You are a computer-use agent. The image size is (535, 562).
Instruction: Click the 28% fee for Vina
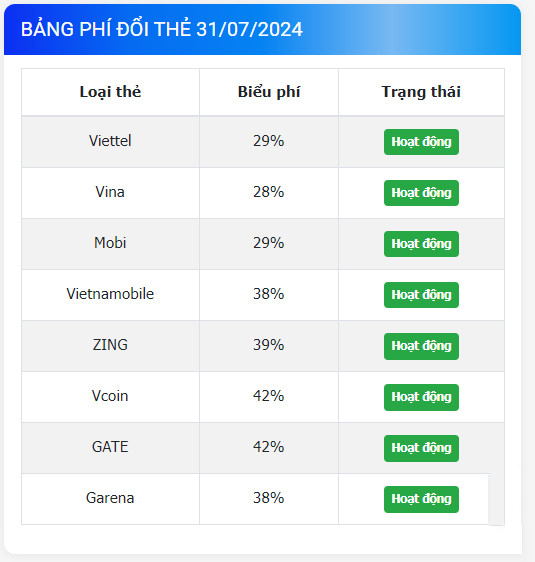click(269, 192)
